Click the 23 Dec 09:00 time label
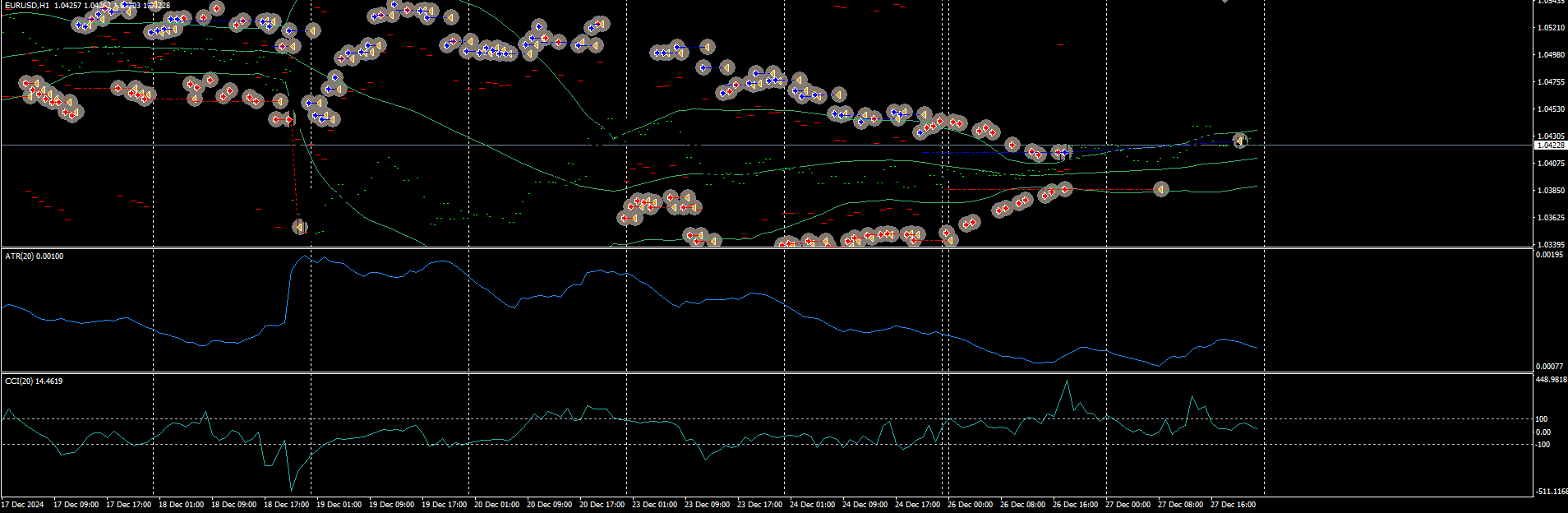The width and height of the screenshot is (1568, 513). point(707,505)
